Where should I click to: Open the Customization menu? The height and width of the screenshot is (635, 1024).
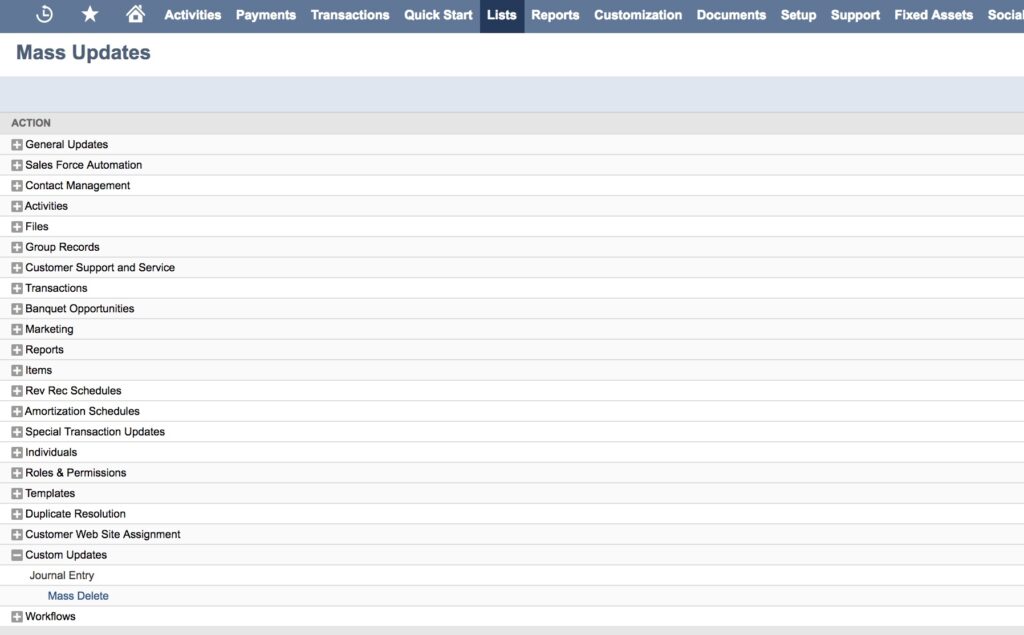(x=638, y=15)
